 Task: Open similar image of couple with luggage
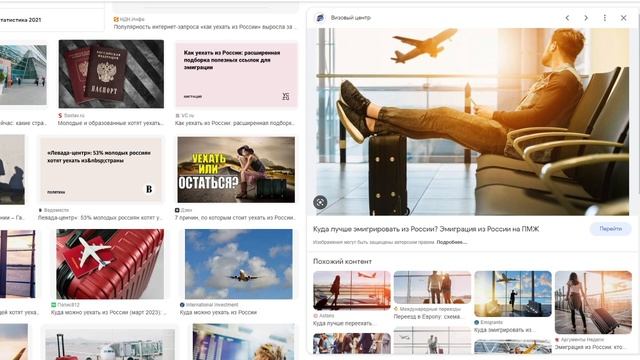pyautogui.click(x=432, y=287)
